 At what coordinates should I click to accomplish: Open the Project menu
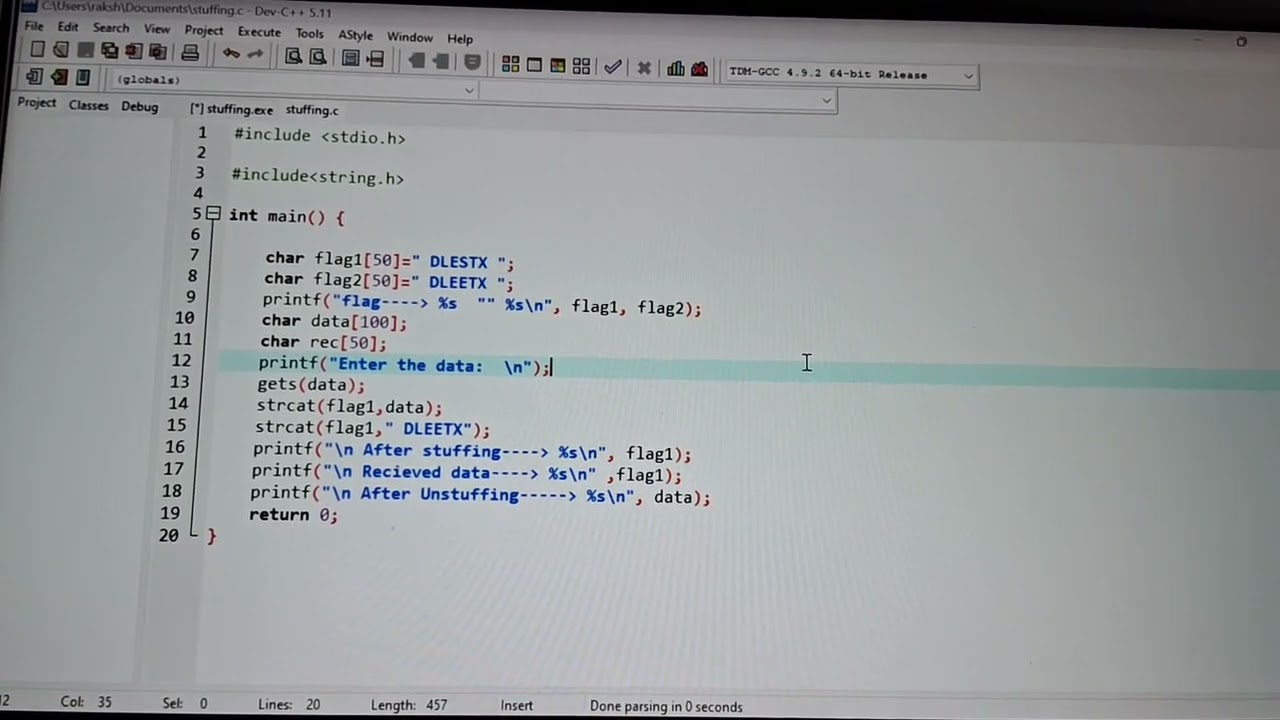[204, 30]
